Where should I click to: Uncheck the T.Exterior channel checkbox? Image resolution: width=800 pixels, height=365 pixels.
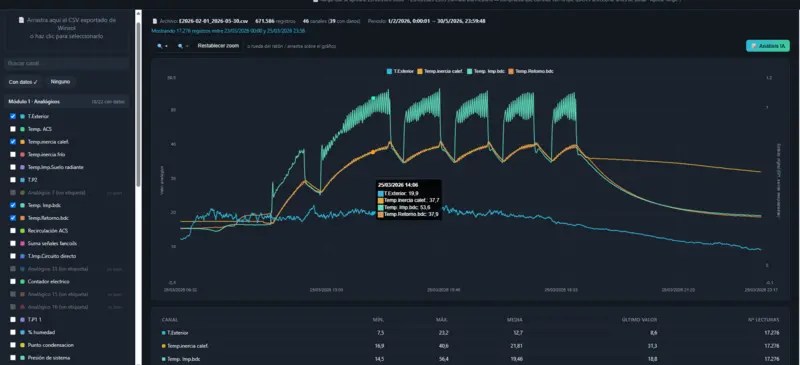click(13, 116)
